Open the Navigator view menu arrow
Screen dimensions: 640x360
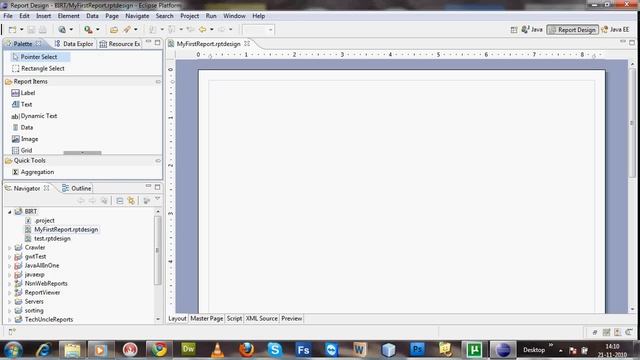[x=158, y=200]
